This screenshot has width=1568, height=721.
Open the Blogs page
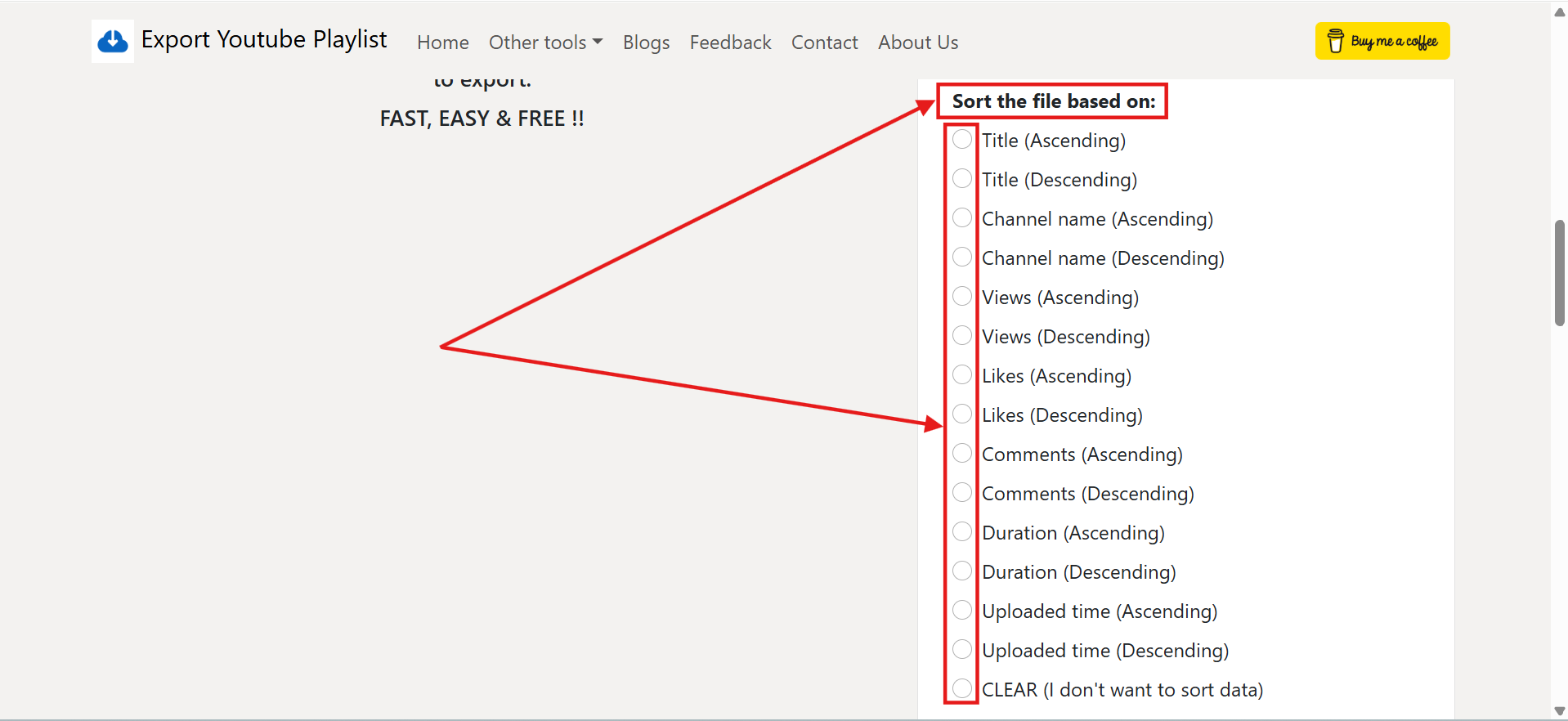(x=646, y=43)
